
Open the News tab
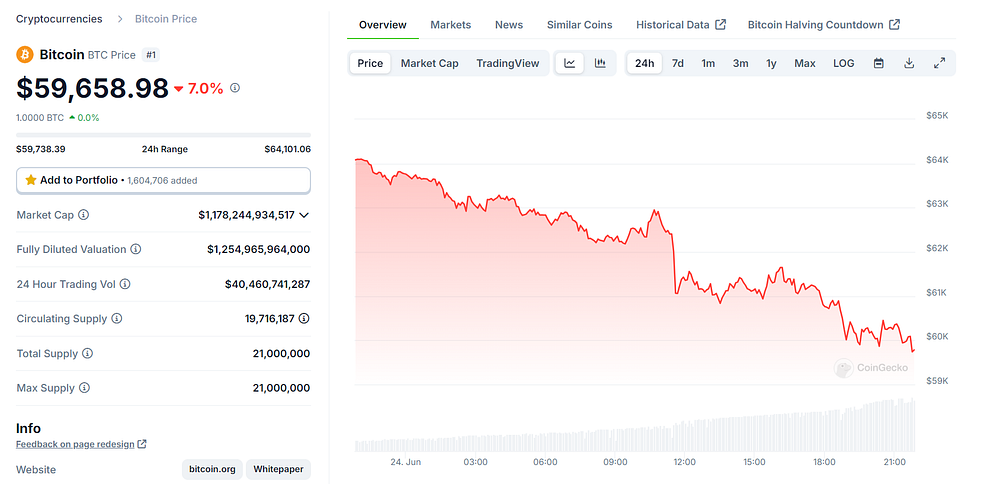click(x=509, y=25)
